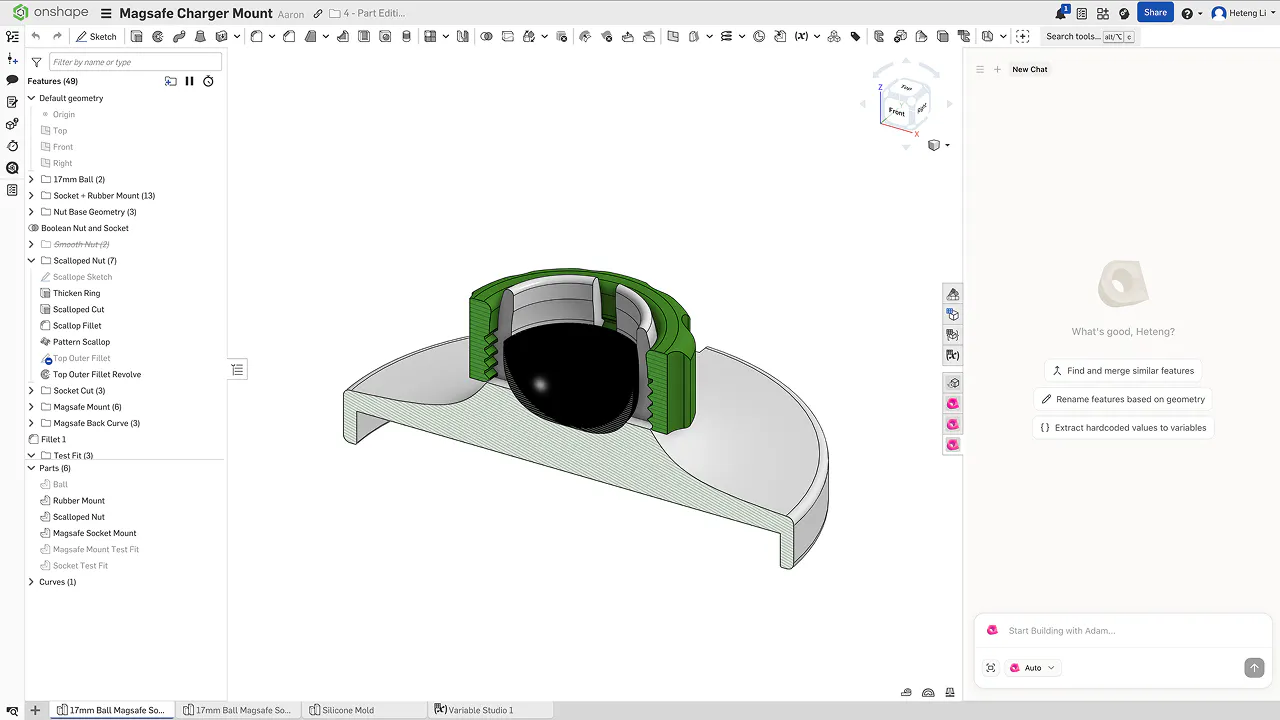Open the Comments panel speech bubble icon
1280x720 pixels.
[12, 80]
